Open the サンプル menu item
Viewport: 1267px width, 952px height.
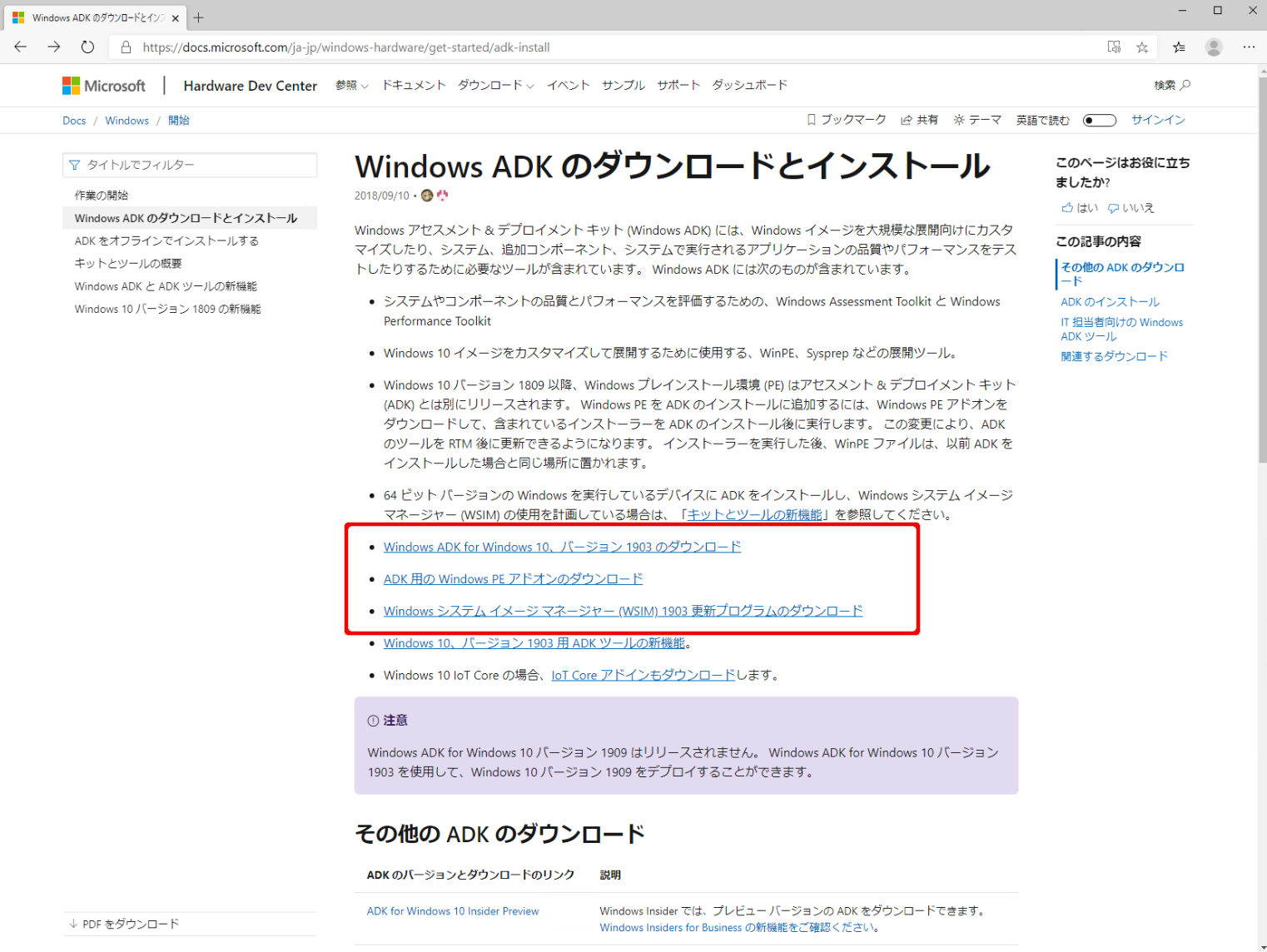624,85
